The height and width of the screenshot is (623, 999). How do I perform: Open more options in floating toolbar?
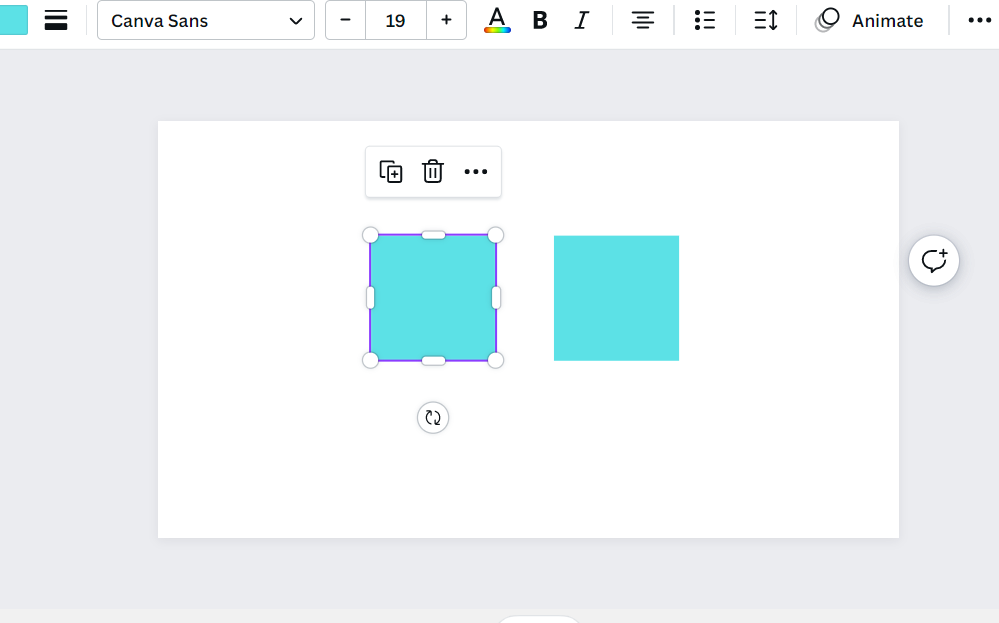point(476,172)
